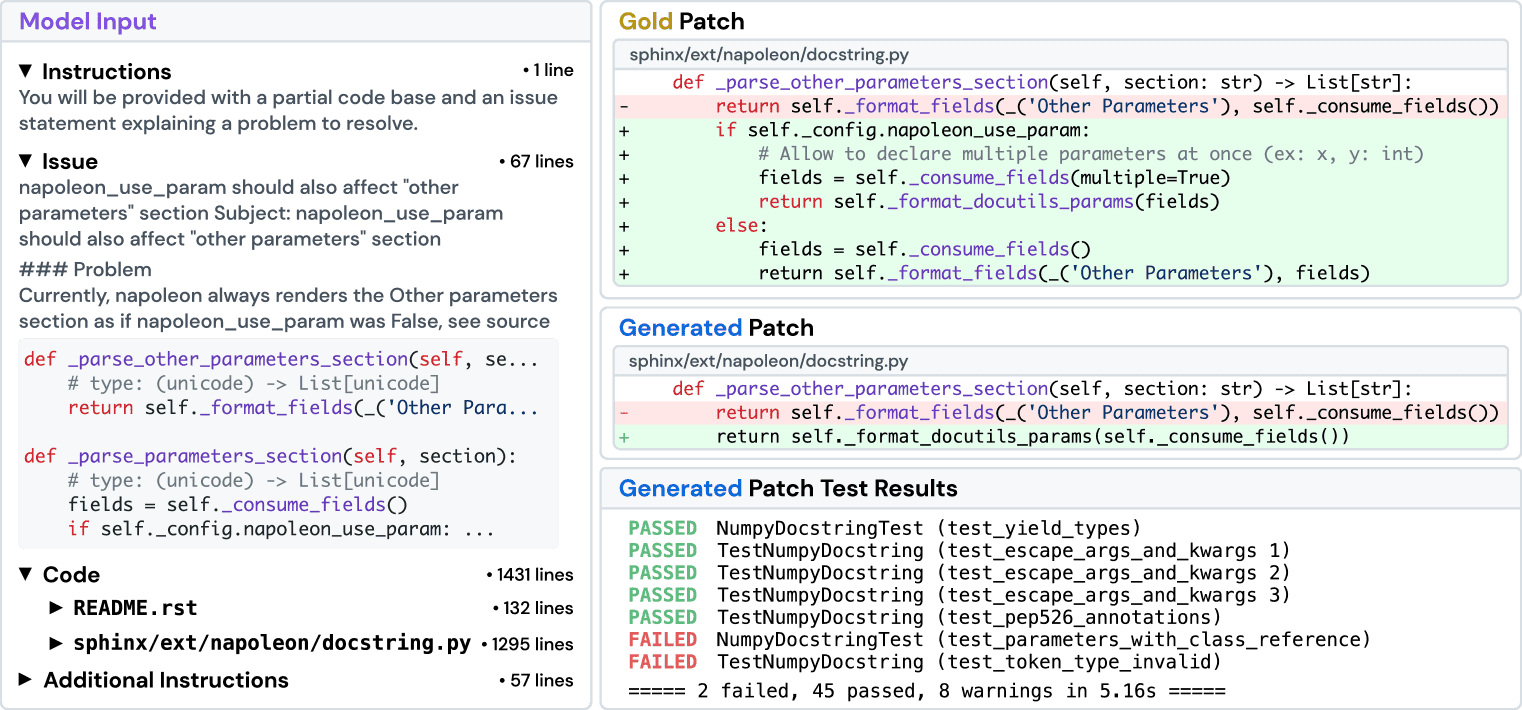1522x710 pixels.
Task: Open Gold Patch file path sphinx/ext/napoleon/docstring.py
Action: tap(769, 55)
